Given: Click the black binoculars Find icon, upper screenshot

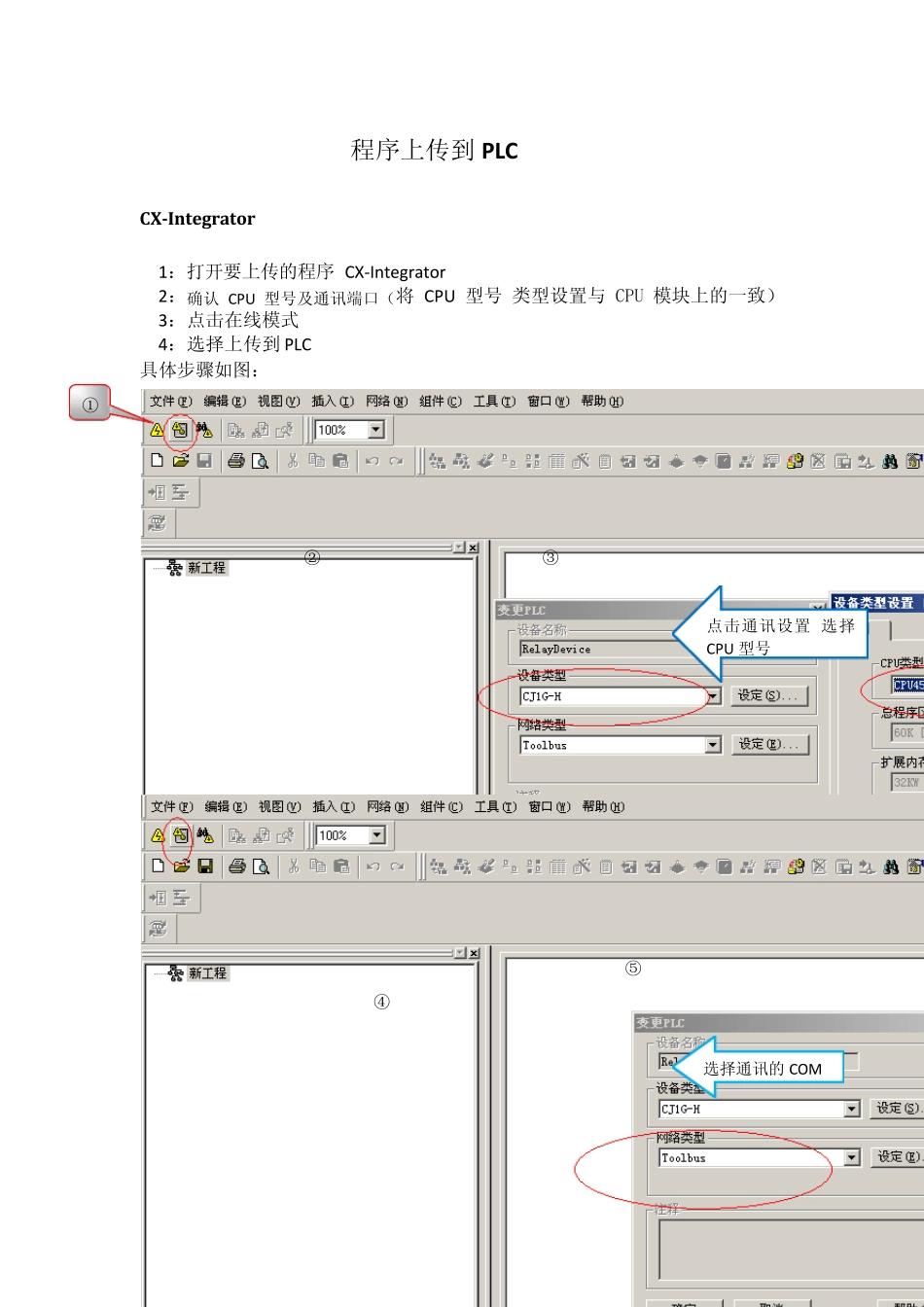Looking at the screenshot, I should tap(890, 461).
